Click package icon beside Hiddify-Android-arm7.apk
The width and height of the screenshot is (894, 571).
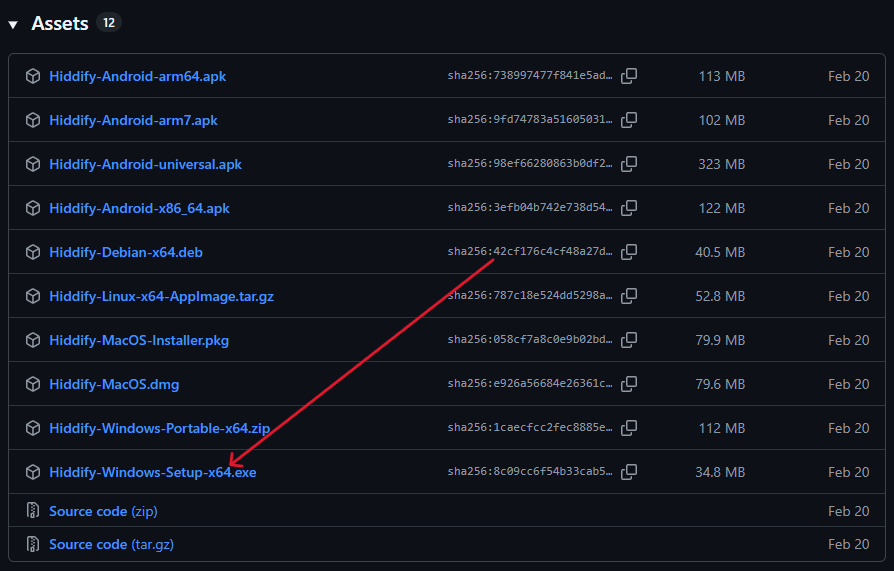coord(33,120)
